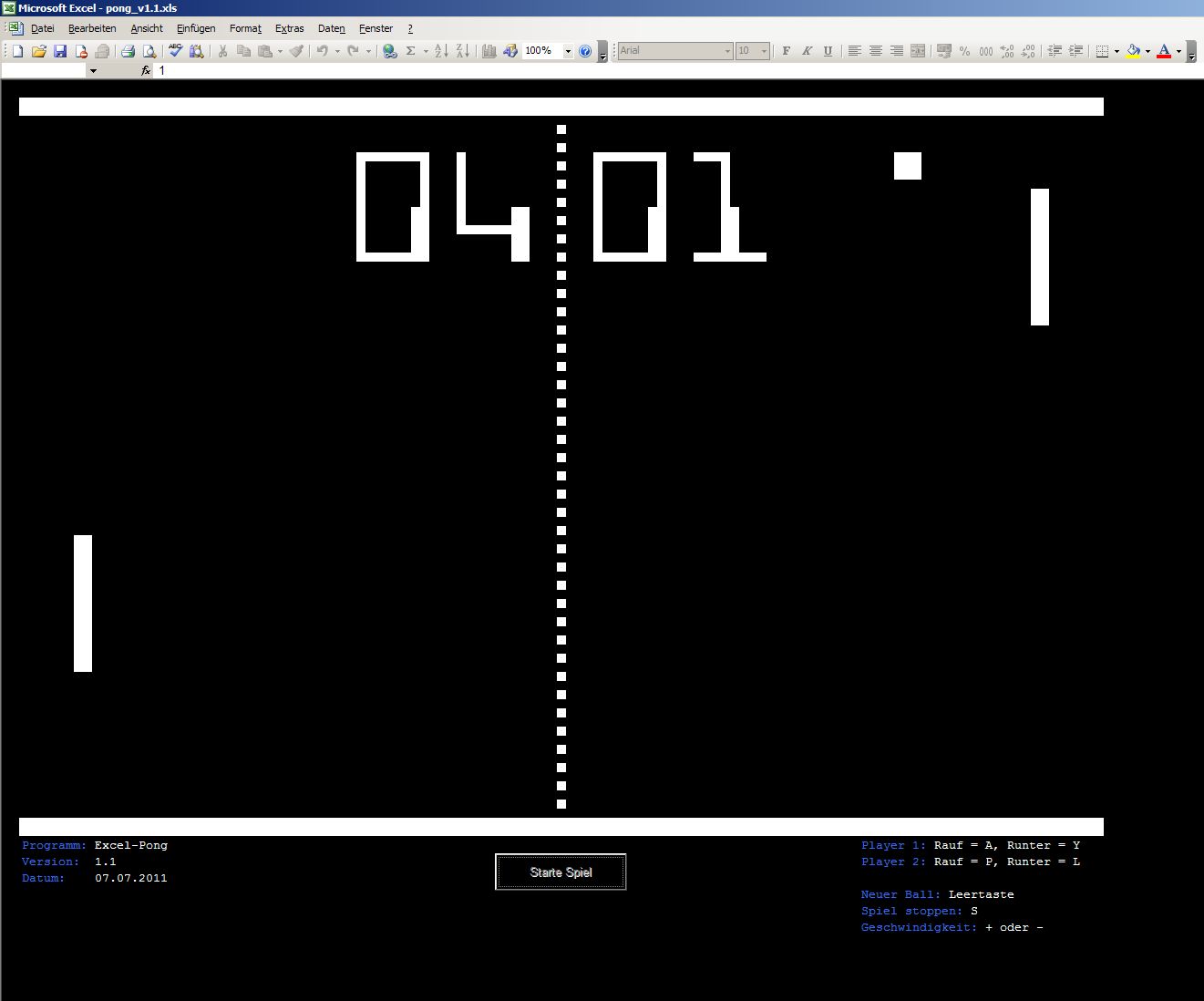Click the Save icon in toolbar
This screenshot has width=1204, height=1001.
pos(60,51)
